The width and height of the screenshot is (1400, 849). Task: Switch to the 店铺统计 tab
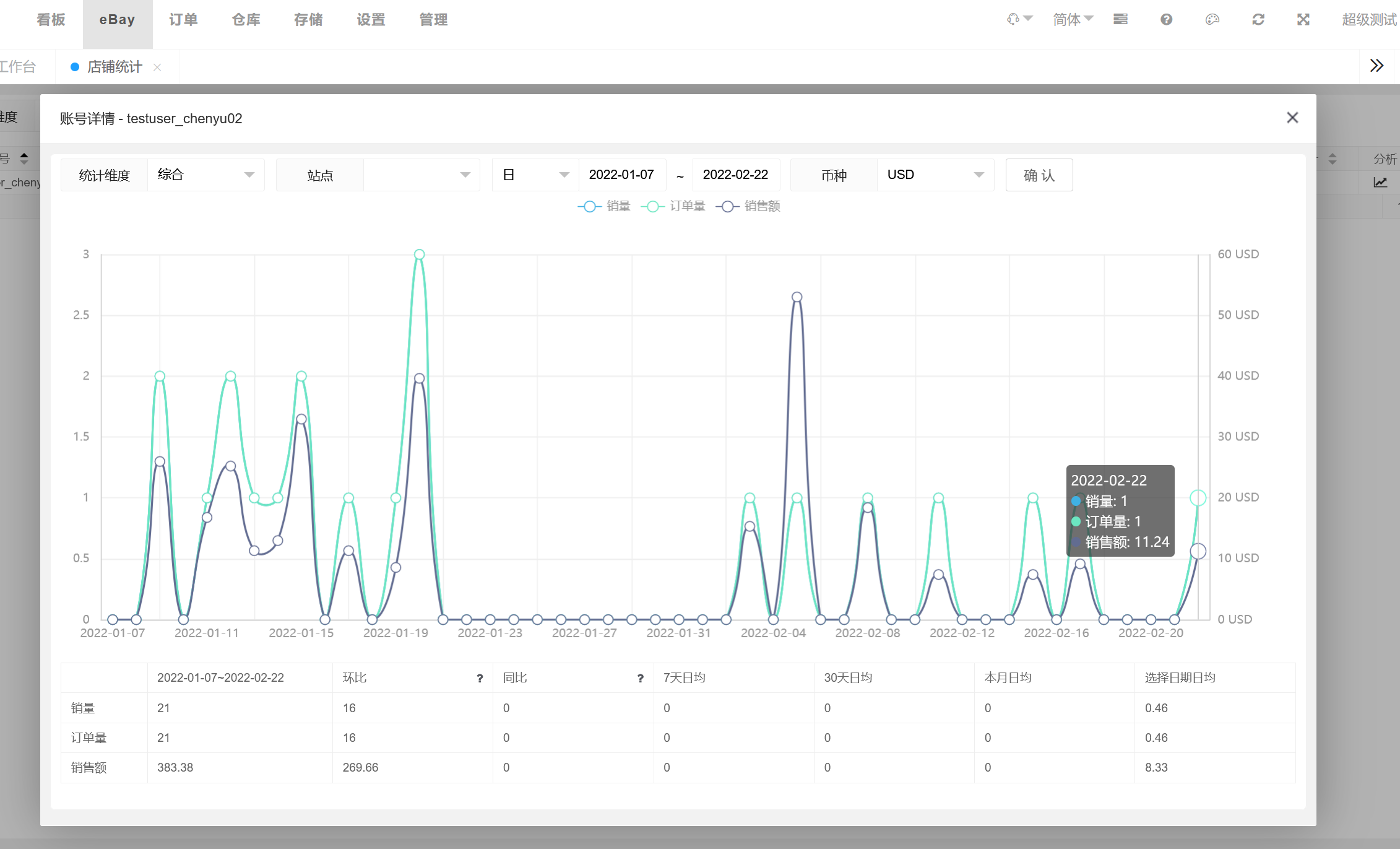pyautogui.click(x=115, y=67)
